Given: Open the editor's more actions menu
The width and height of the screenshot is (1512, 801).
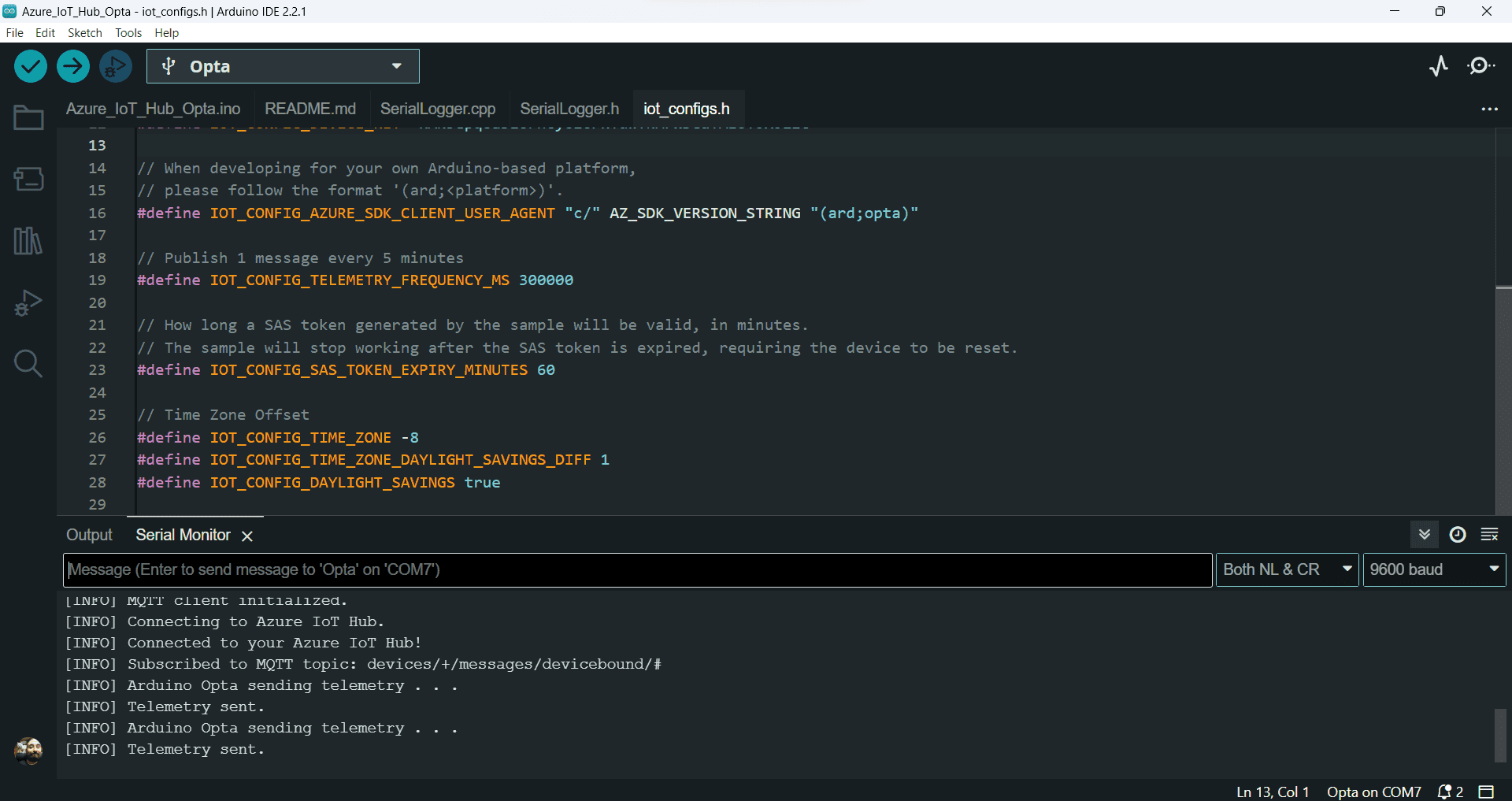Looking at the screenshot, I should point(1491,109).
